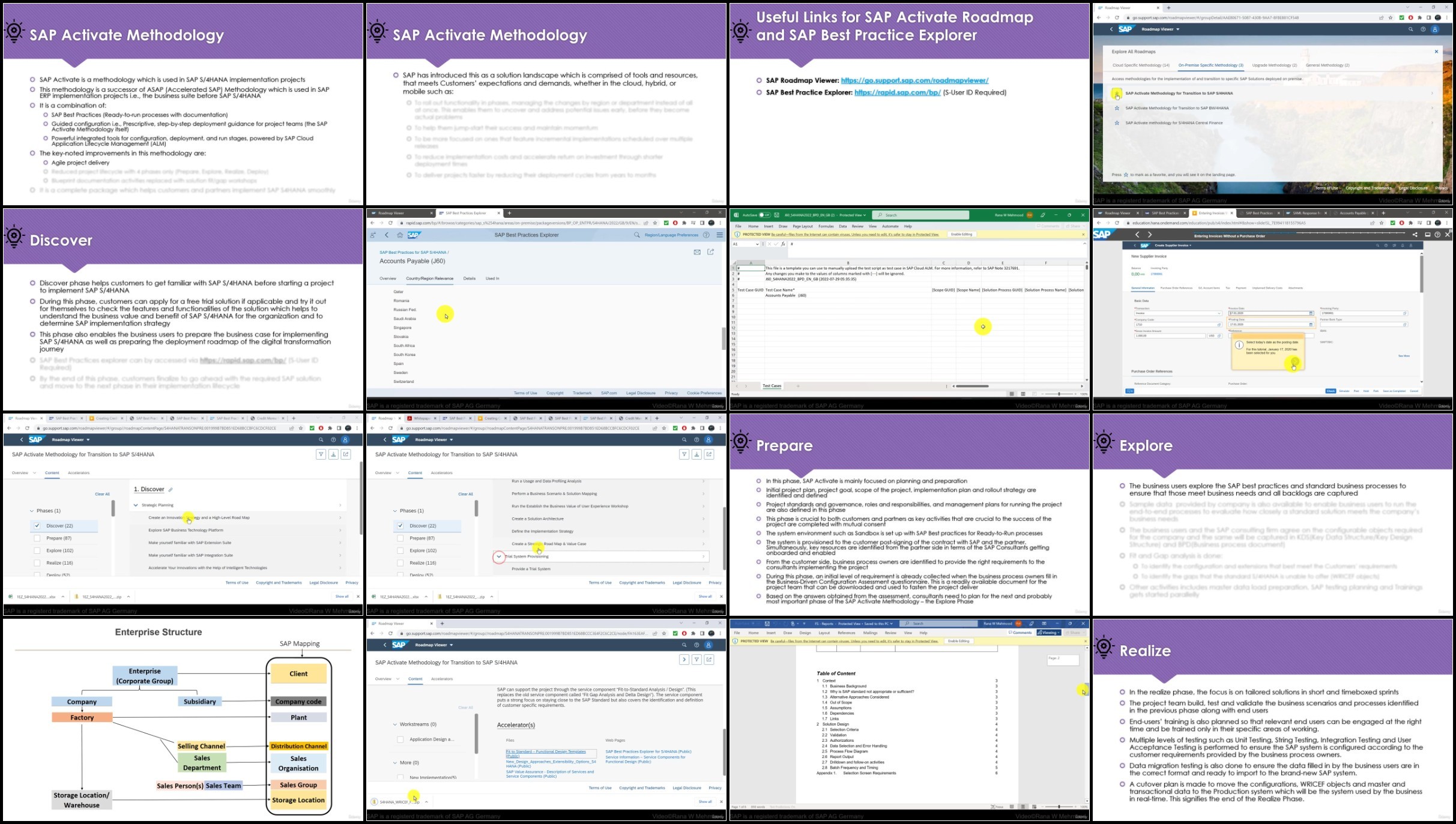The width and height of the screenshot is (1456, 824).
Task: Uncheck Discover (22) on the 1. Discover page
Action: (x=37, y=526)
